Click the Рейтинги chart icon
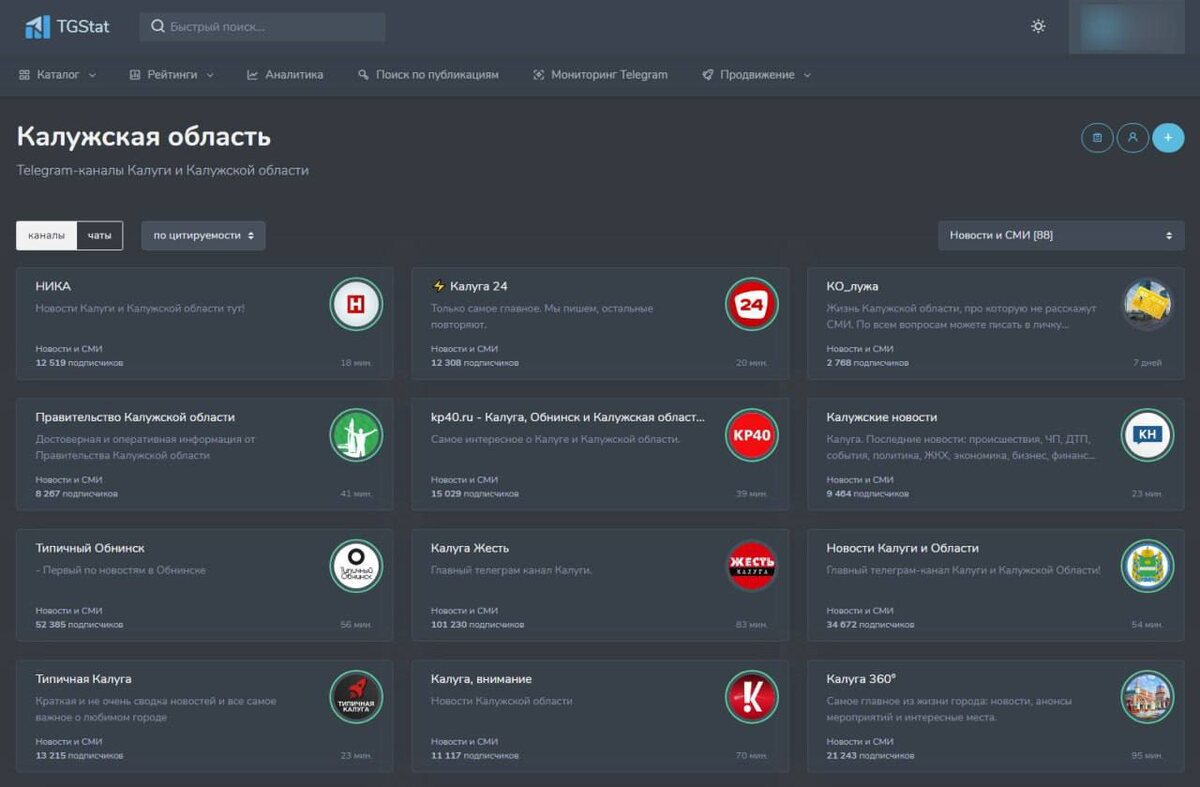The width and height of the screenshot is (1200, 787). click(135, 75)
